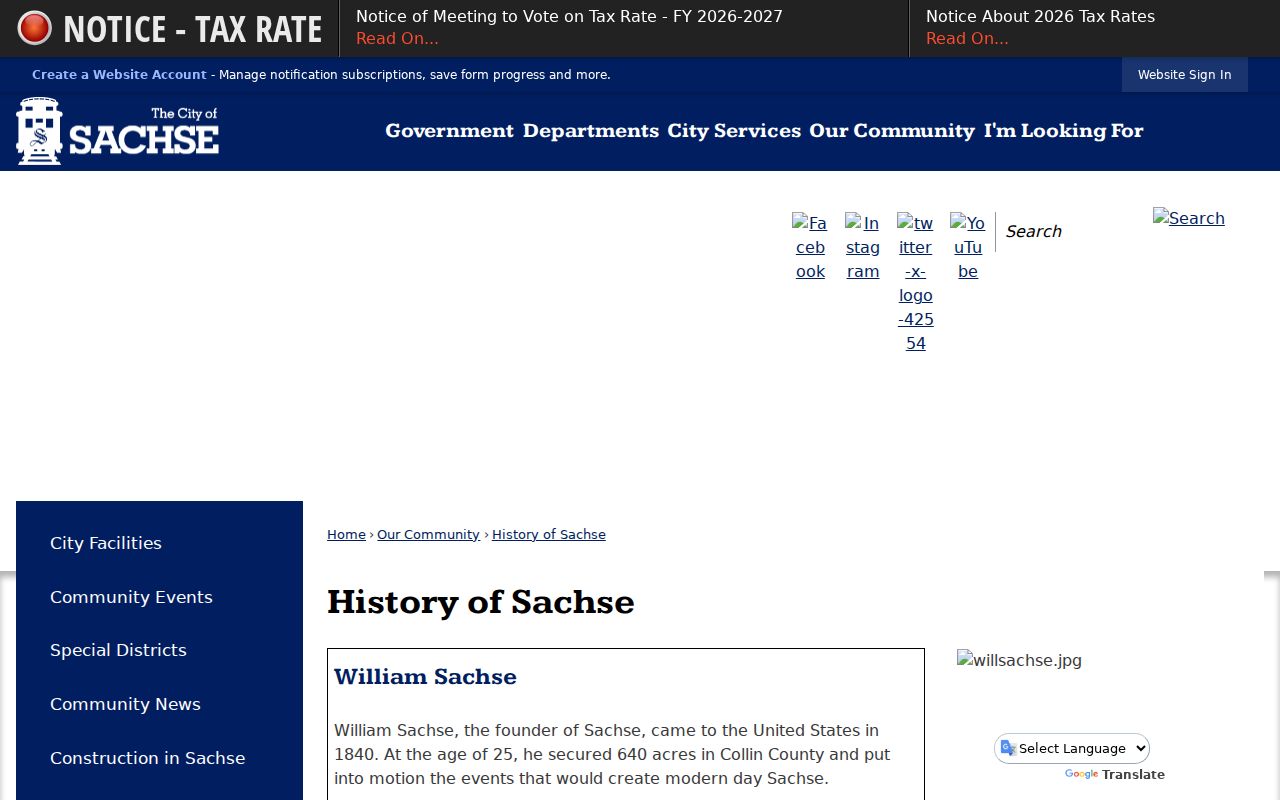Open the I'm Looking For menu
Image resolution: width=1280 pixels, height=800 pixels.
[1063, 131]
